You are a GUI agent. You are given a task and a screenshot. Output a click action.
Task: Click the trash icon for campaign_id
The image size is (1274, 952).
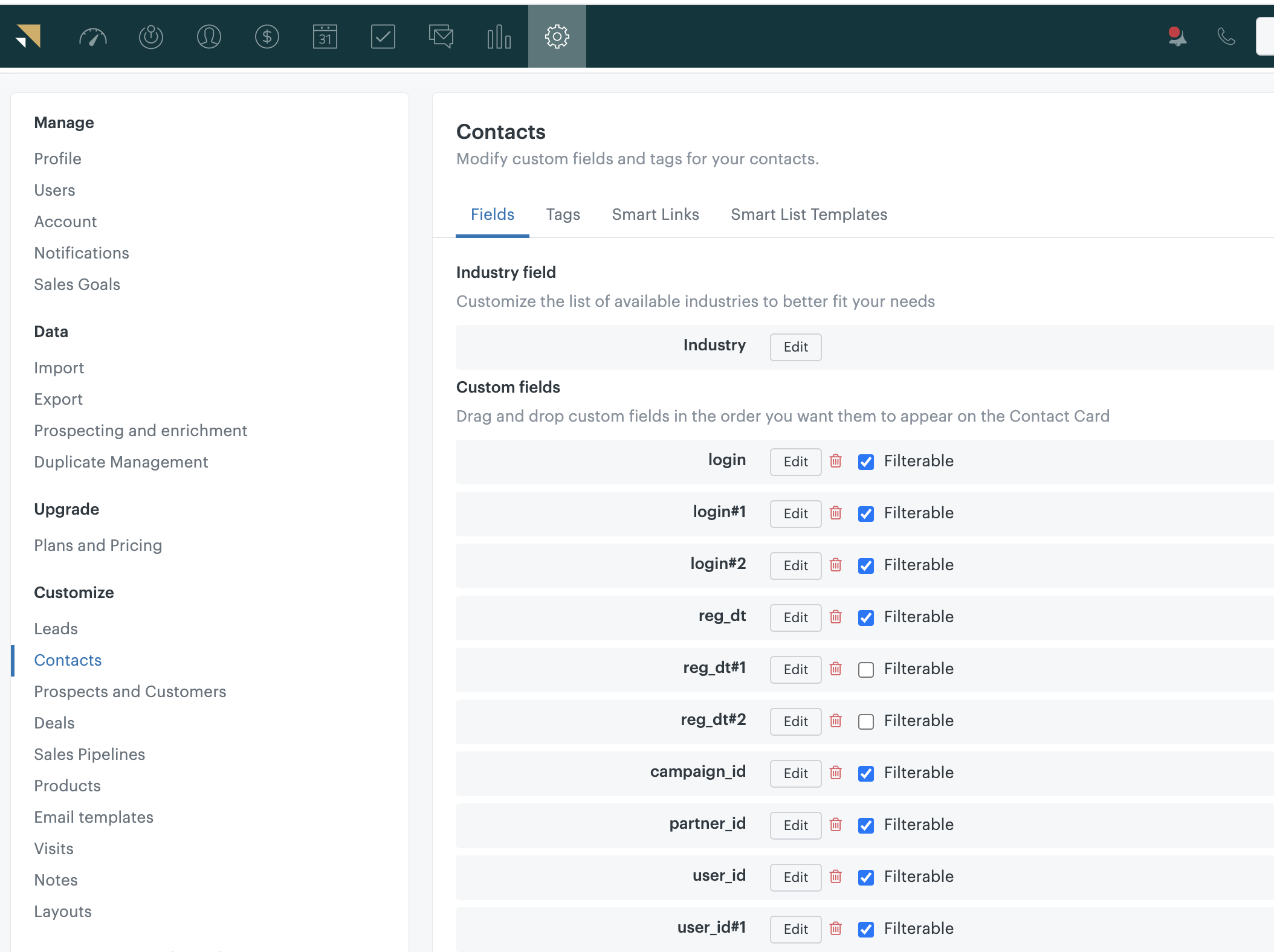(x=835, y=773)
